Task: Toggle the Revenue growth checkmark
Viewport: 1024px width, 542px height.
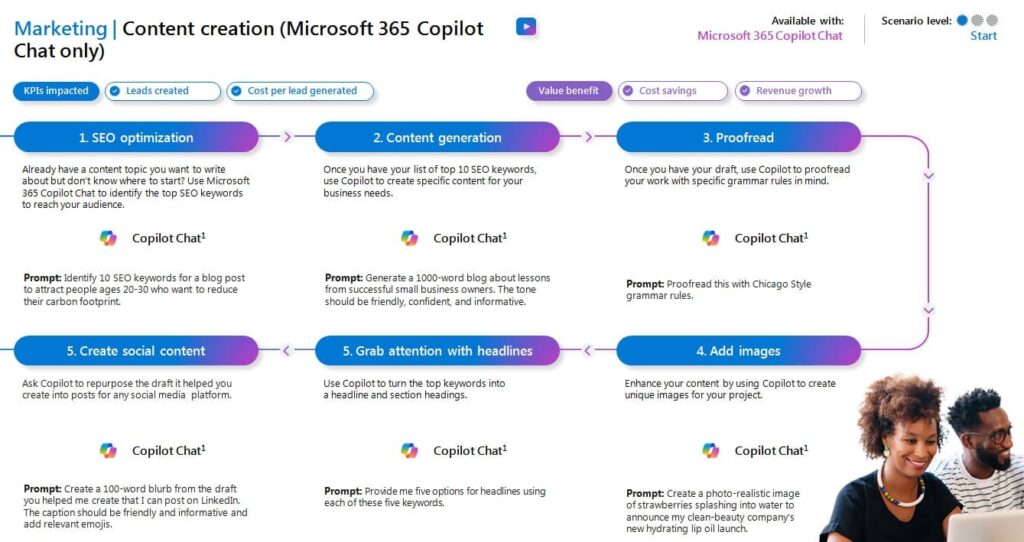Action: [x=744, y=91]
